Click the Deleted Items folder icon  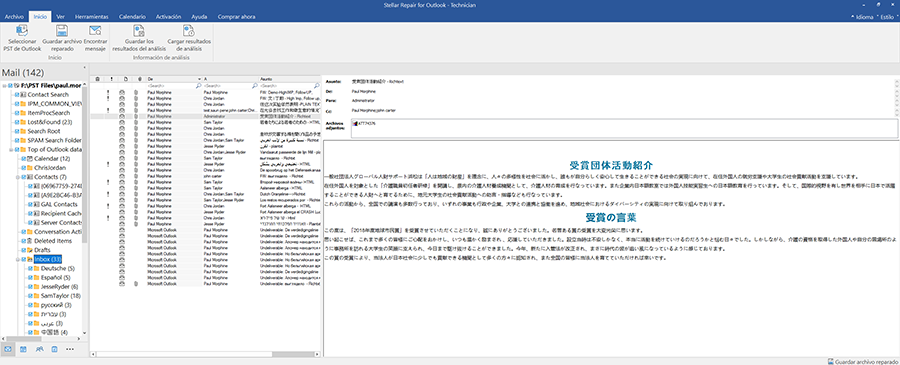[30, 241]
